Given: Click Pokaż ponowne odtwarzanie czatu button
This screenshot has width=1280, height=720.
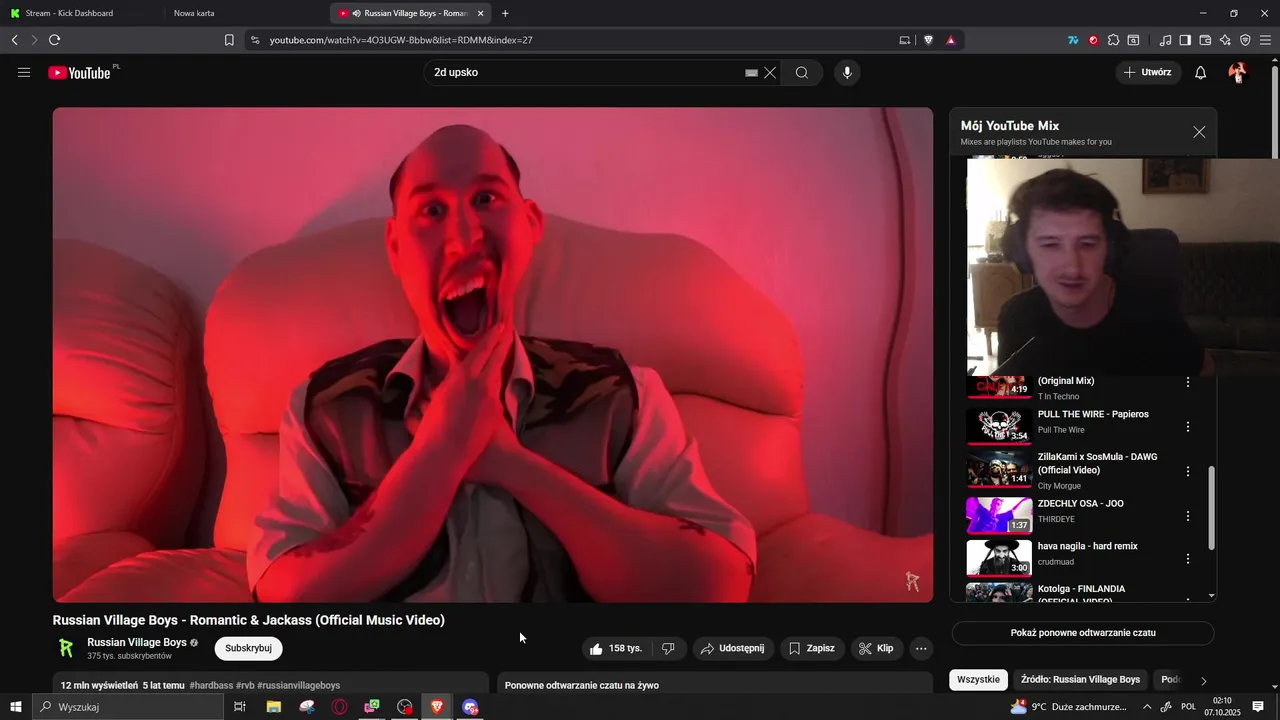Looking at the screenshot, I should (1083, 633).
